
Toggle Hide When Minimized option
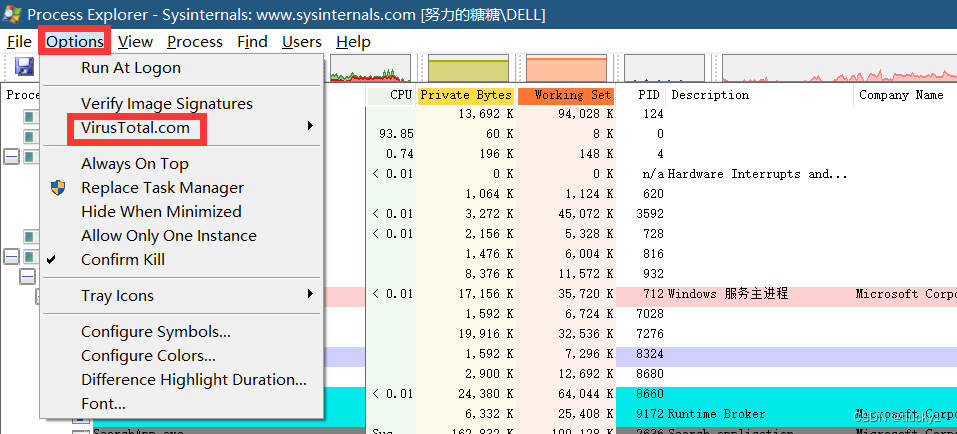tap(161, 212)
